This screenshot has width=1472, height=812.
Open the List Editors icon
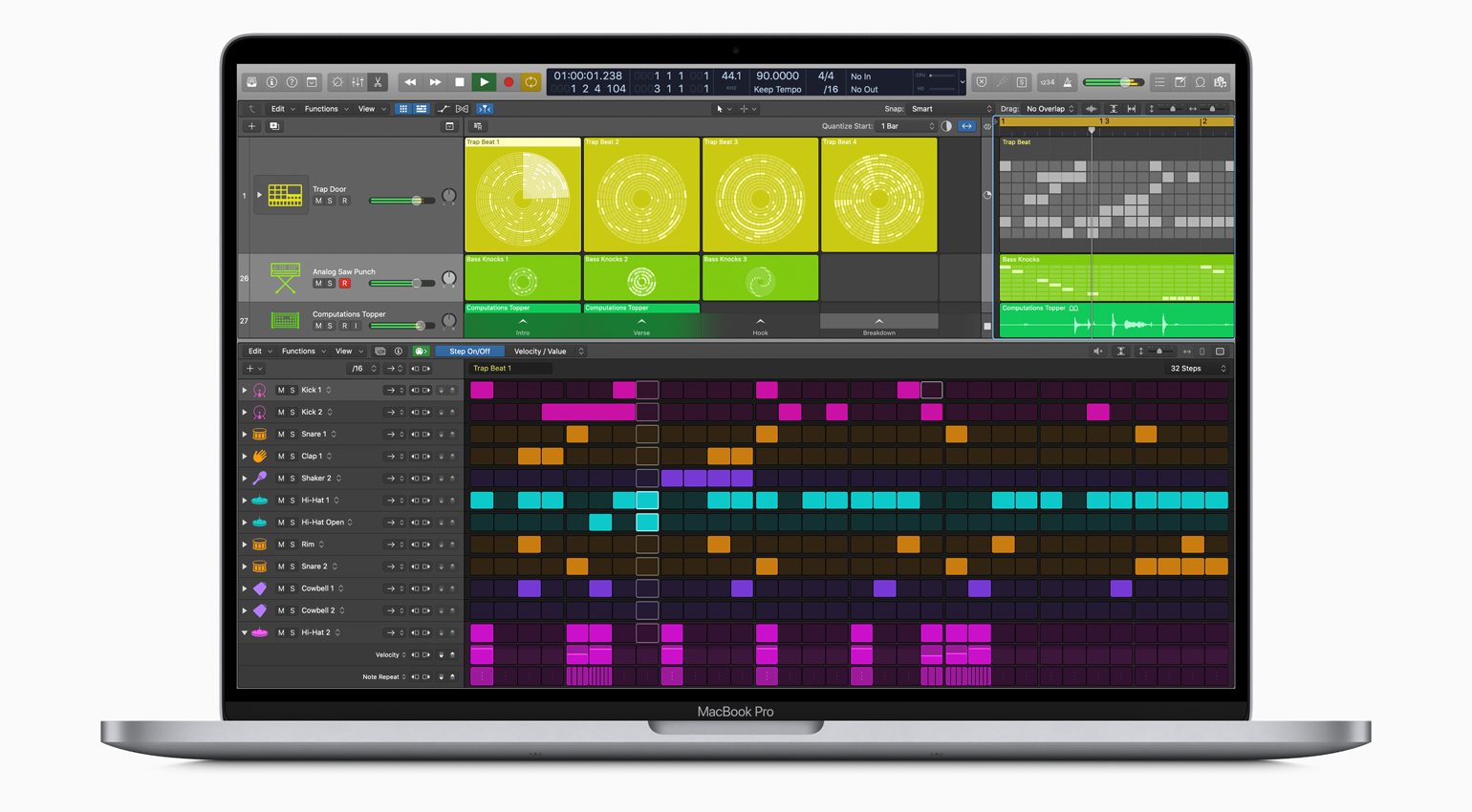pyautogui.click(x=1159, y=82)
